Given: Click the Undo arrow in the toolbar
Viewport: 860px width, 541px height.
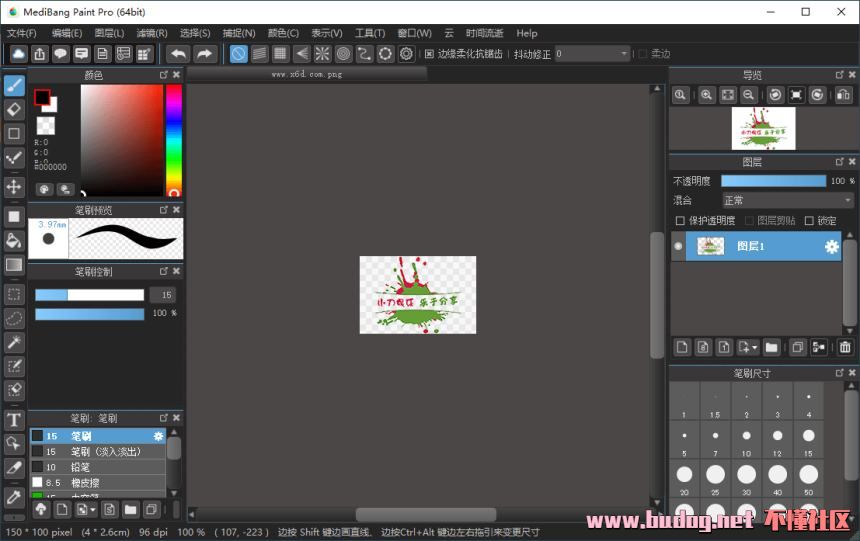Looking at the screenshot, I should (178, 54).
